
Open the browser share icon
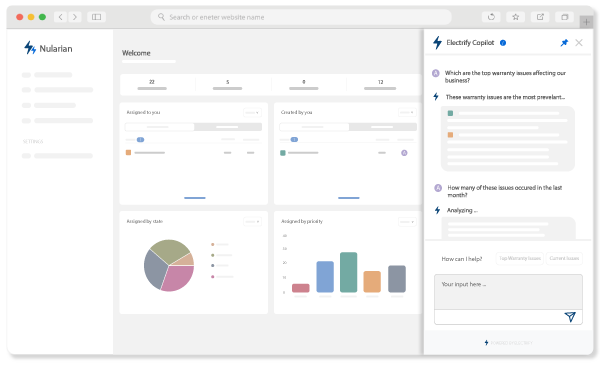540,17
